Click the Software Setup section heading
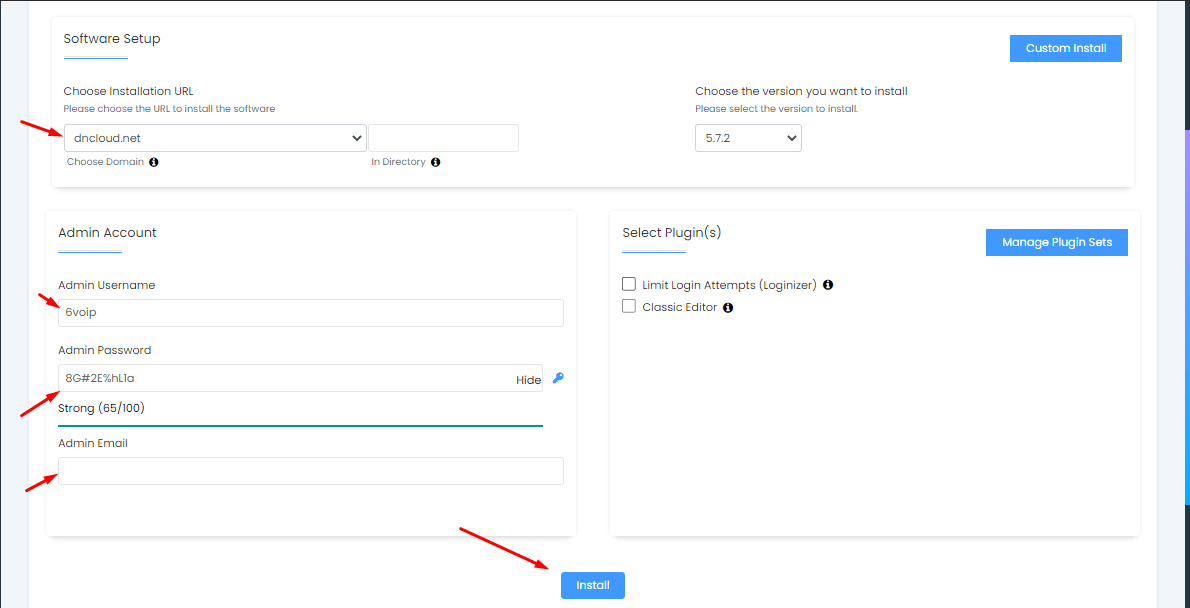The width and height of the screenshot is (1190, 608). [x=112, y=39]
